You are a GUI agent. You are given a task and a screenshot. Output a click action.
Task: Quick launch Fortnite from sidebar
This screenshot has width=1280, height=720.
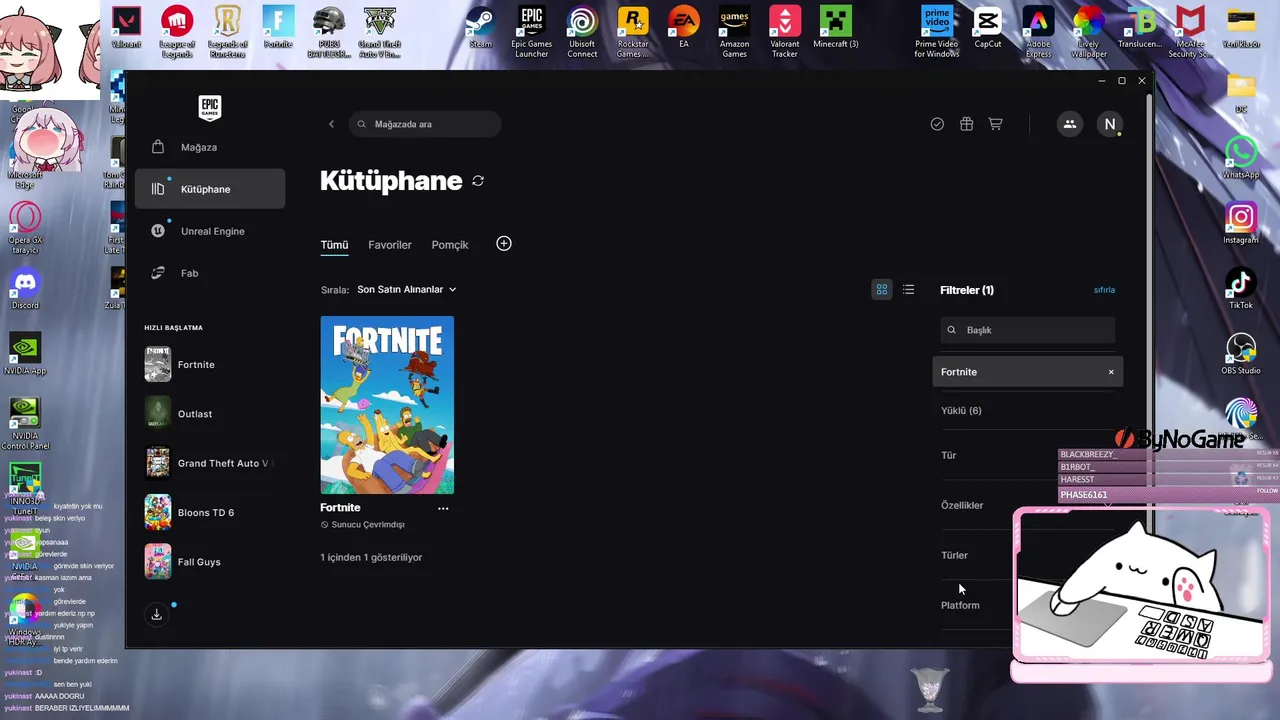[210, 365]
